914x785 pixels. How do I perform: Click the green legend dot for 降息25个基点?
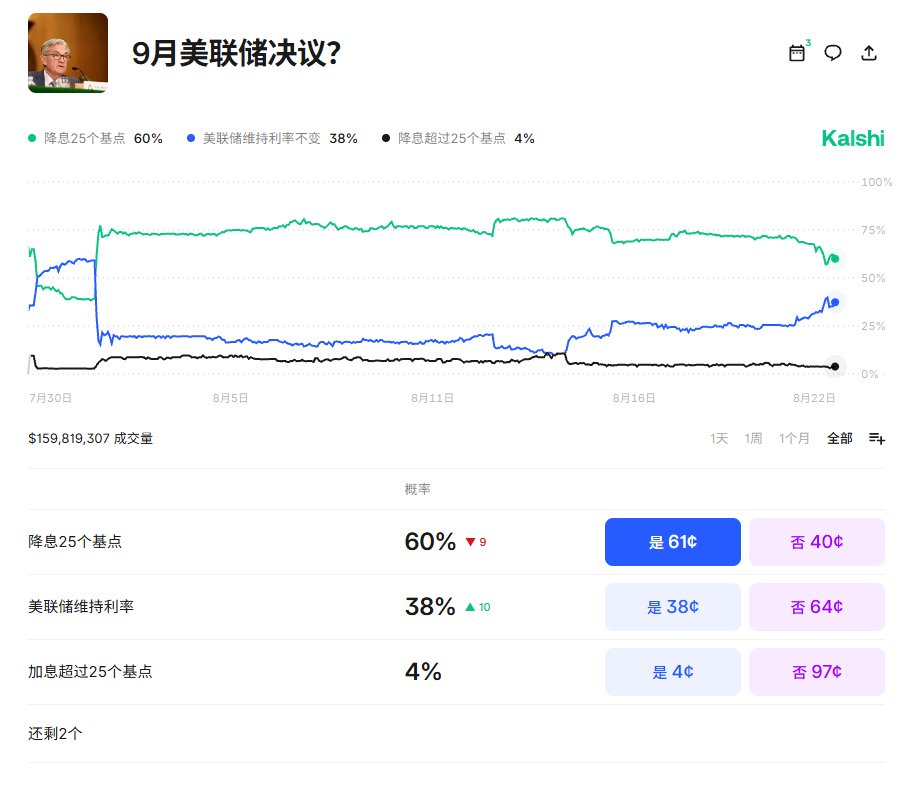coord(32,138)
